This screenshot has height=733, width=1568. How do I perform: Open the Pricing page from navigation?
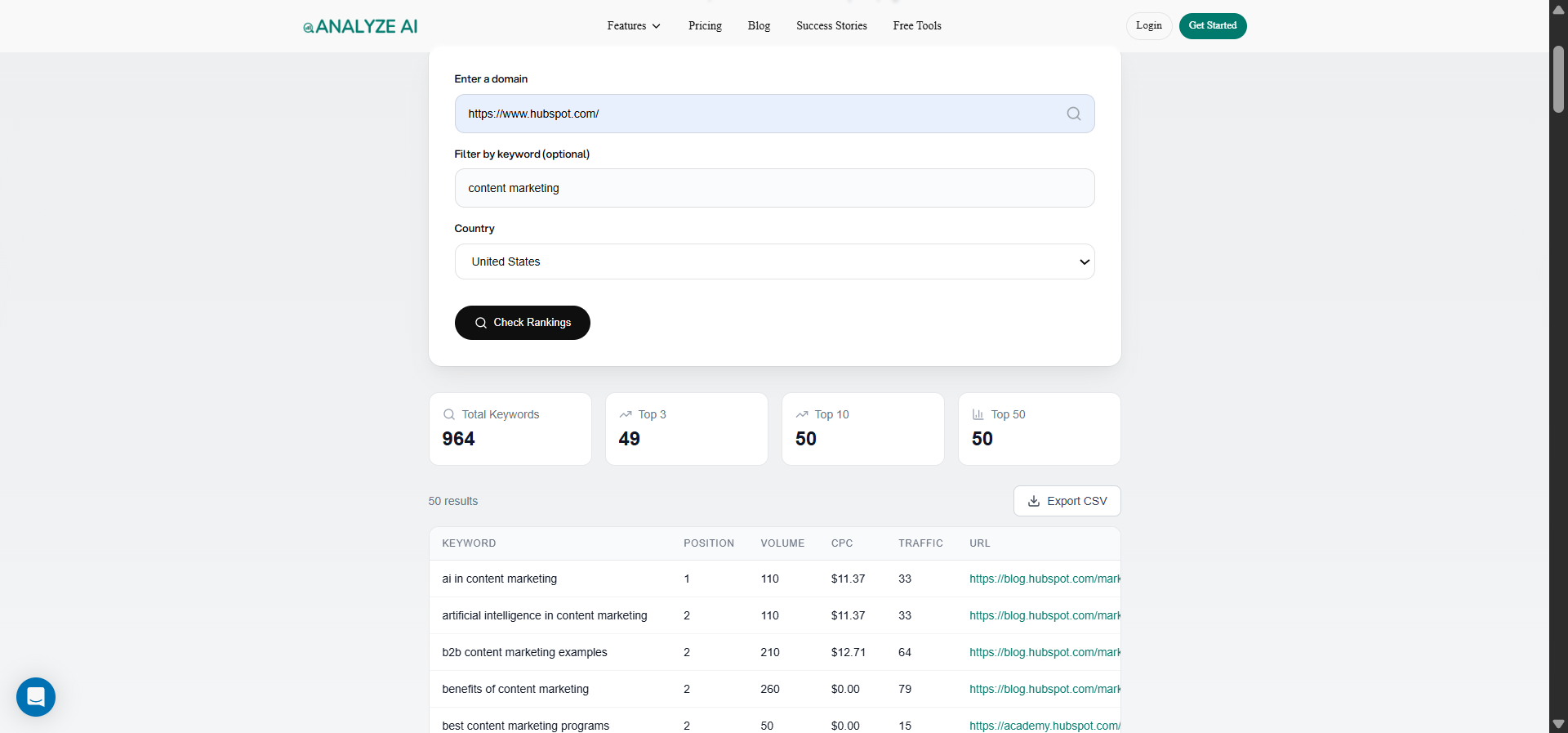pos(705,26)
